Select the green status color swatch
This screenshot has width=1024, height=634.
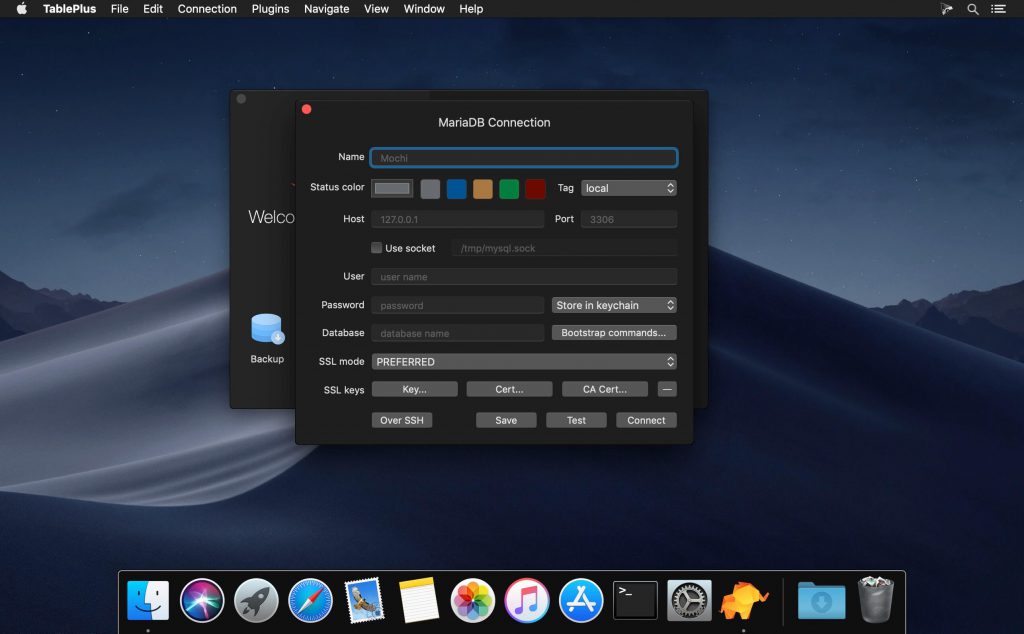click(x=509, y=189)
